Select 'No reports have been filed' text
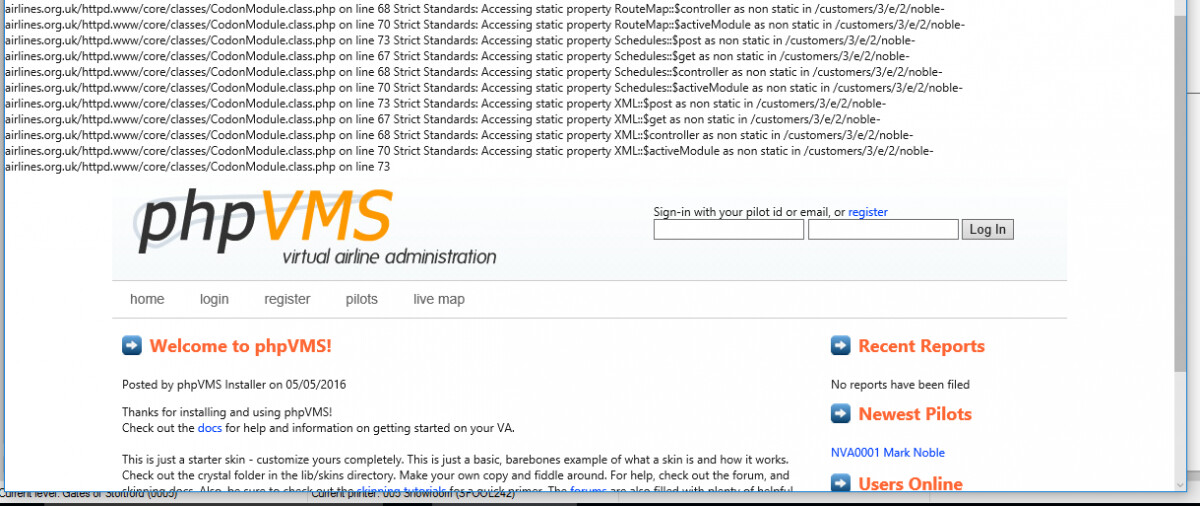 [x=900, y=384]
